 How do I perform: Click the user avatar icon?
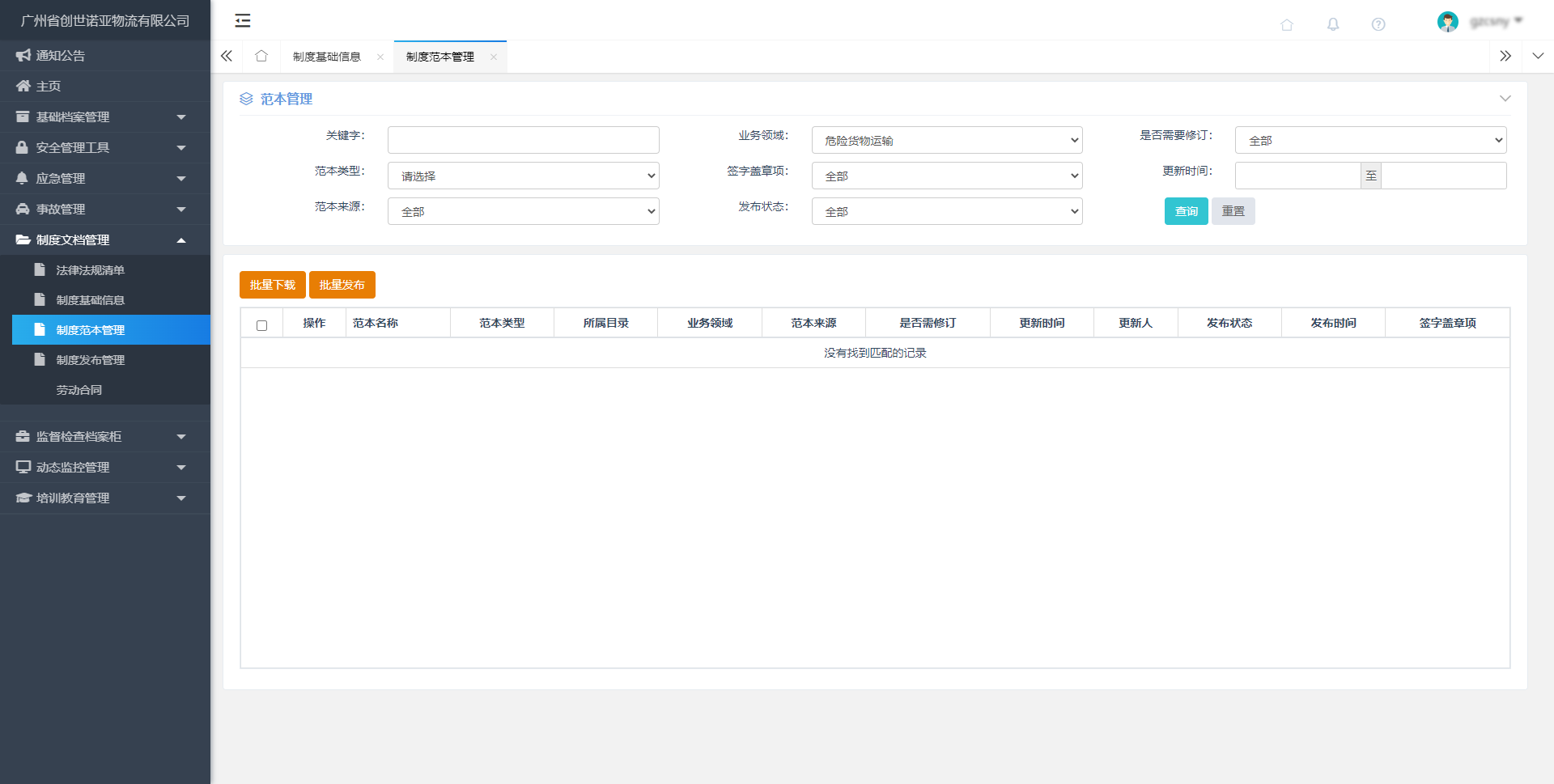tap(1447, 22)
